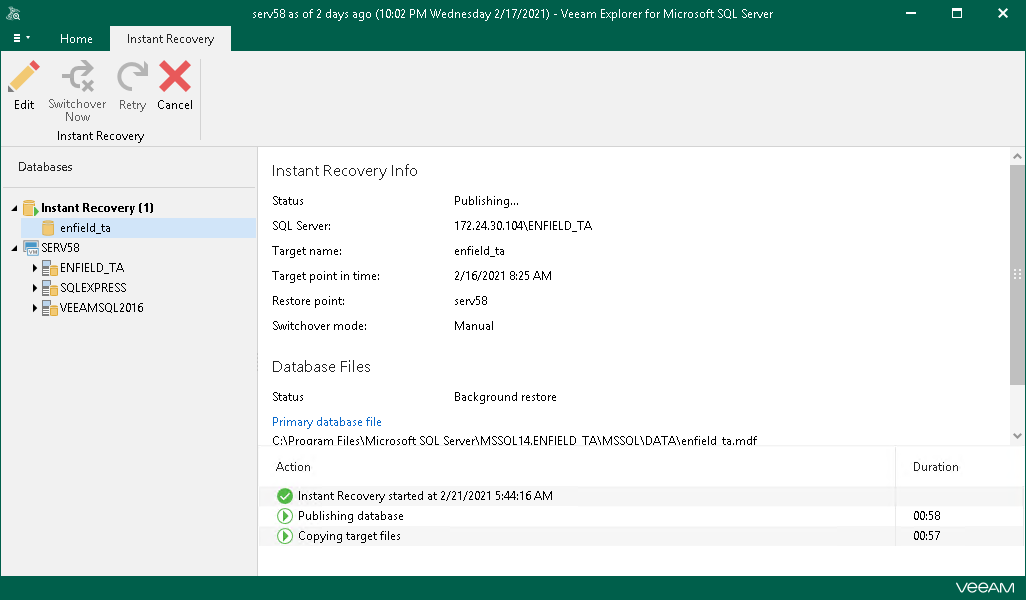
Task: Click the Switchover Now icon
Action: point(77,77)
